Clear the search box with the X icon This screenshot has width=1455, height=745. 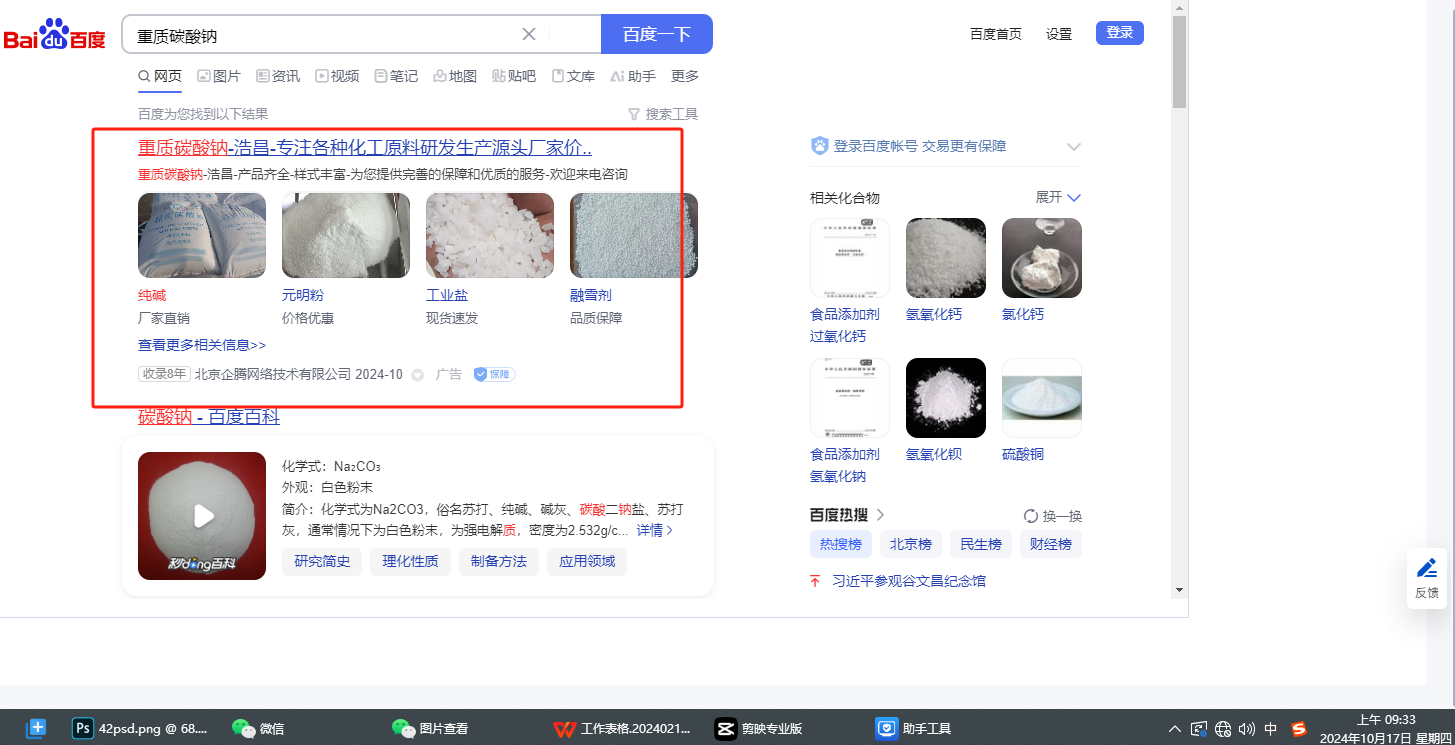tap(529, 34)
